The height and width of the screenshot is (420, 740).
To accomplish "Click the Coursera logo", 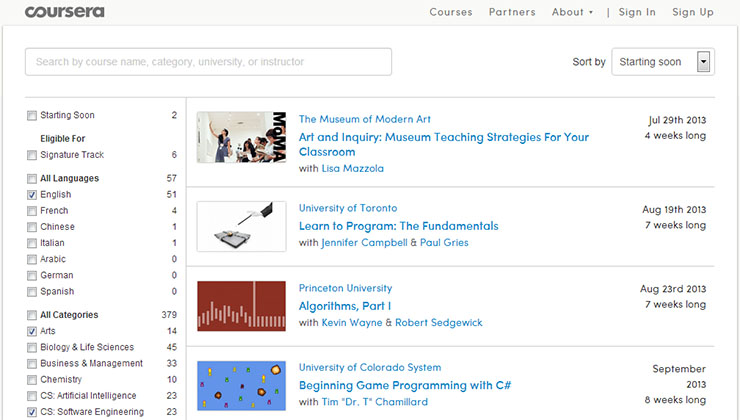I will click(64, 12).
